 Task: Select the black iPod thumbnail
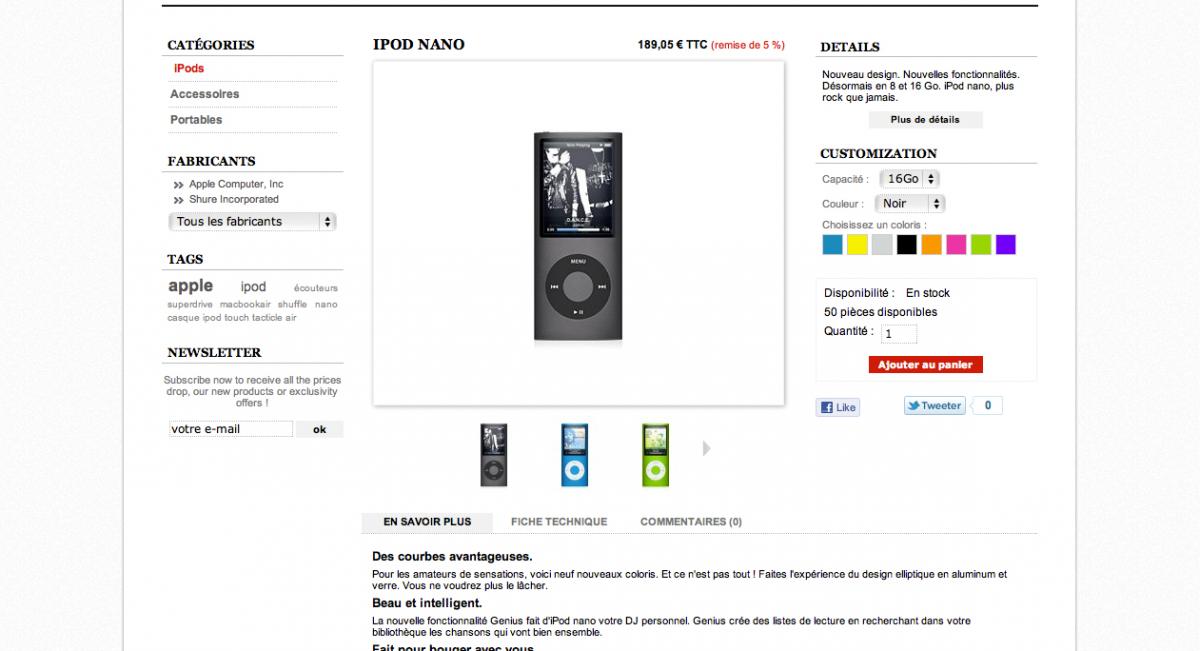tap(494, 455)
